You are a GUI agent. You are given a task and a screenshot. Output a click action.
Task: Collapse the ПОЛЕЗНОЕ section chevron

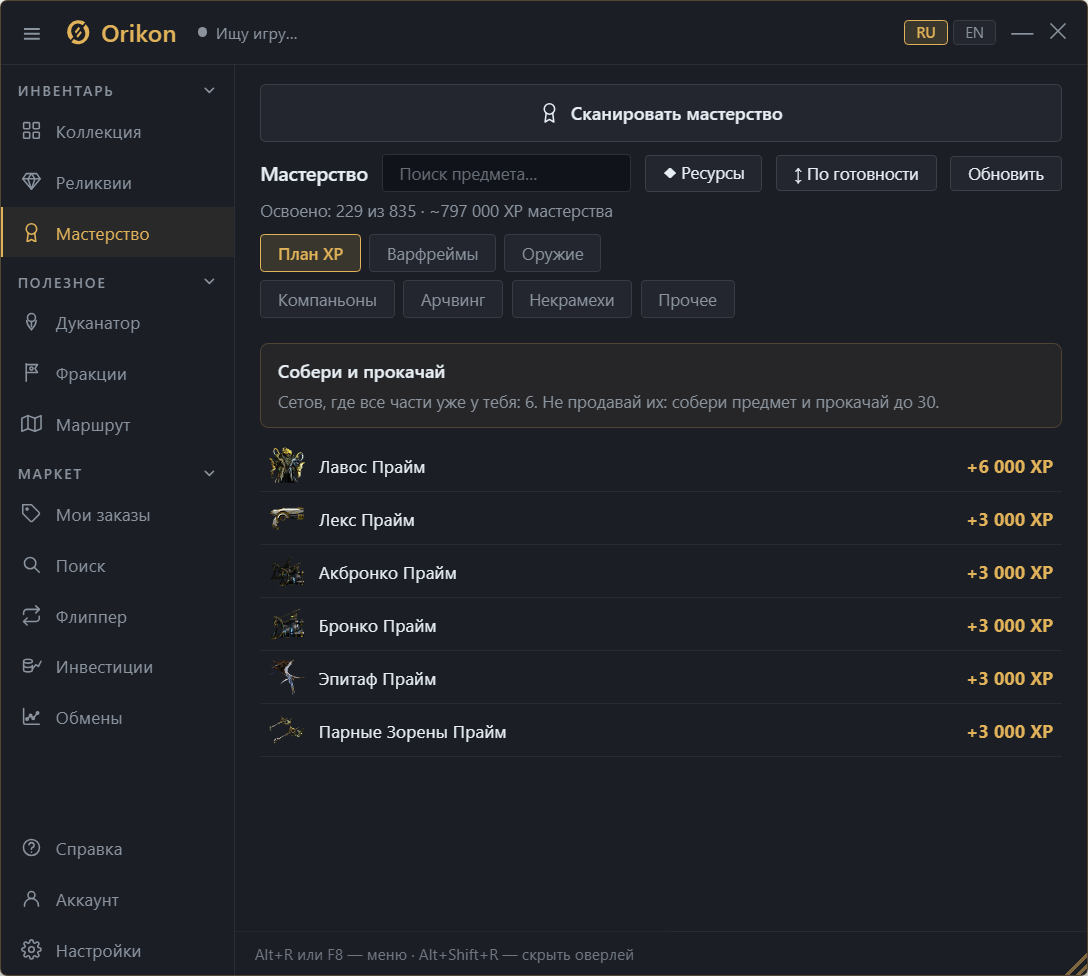210,282
